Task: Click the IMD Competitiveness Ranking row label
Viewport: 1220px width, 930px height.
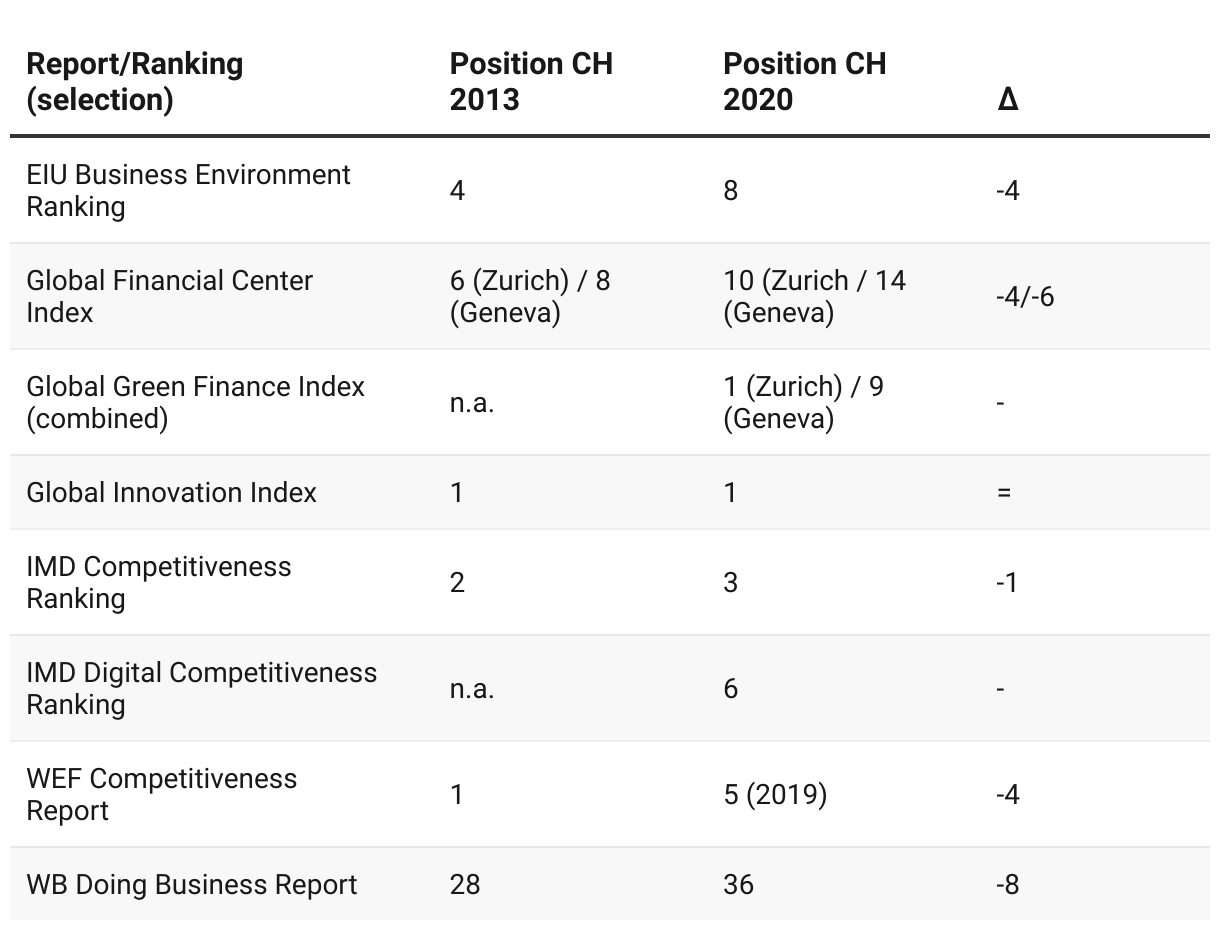Action: pyautogui.click(x=159, y=582)
